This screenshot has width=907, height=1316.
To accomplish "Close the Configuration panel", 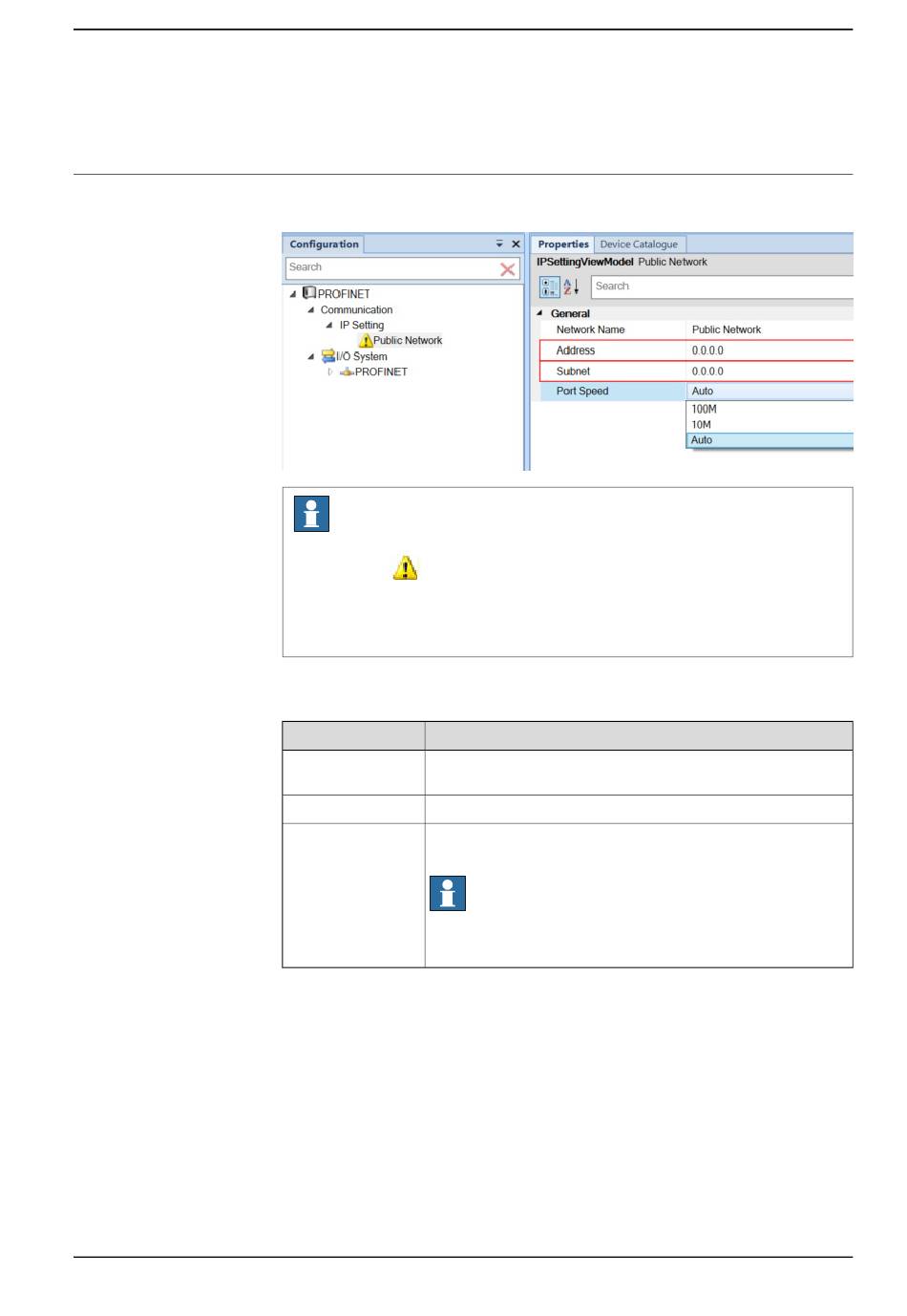I will point(516,244).
